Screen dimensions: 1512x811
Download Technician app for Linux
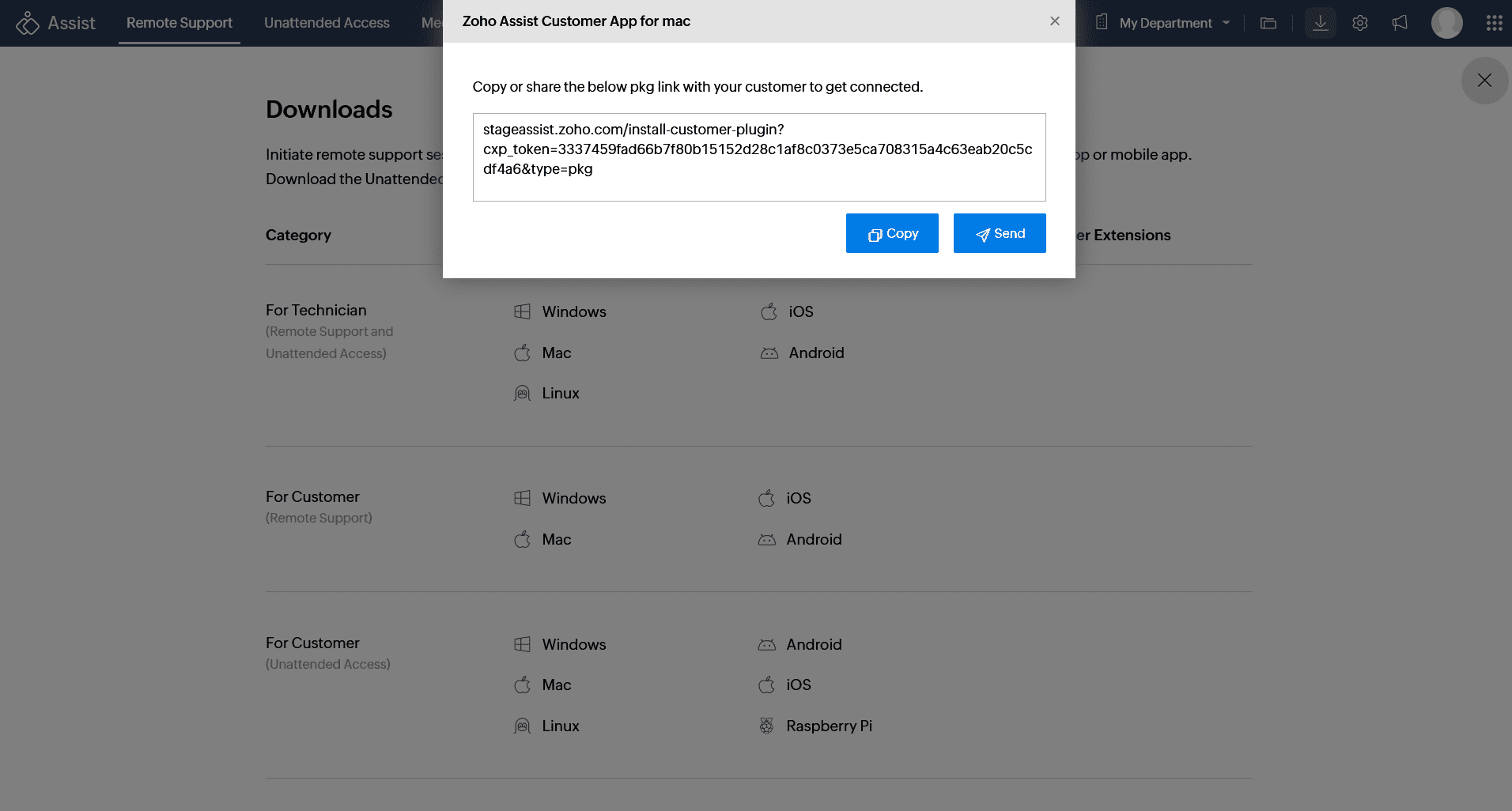click(560, 394)
